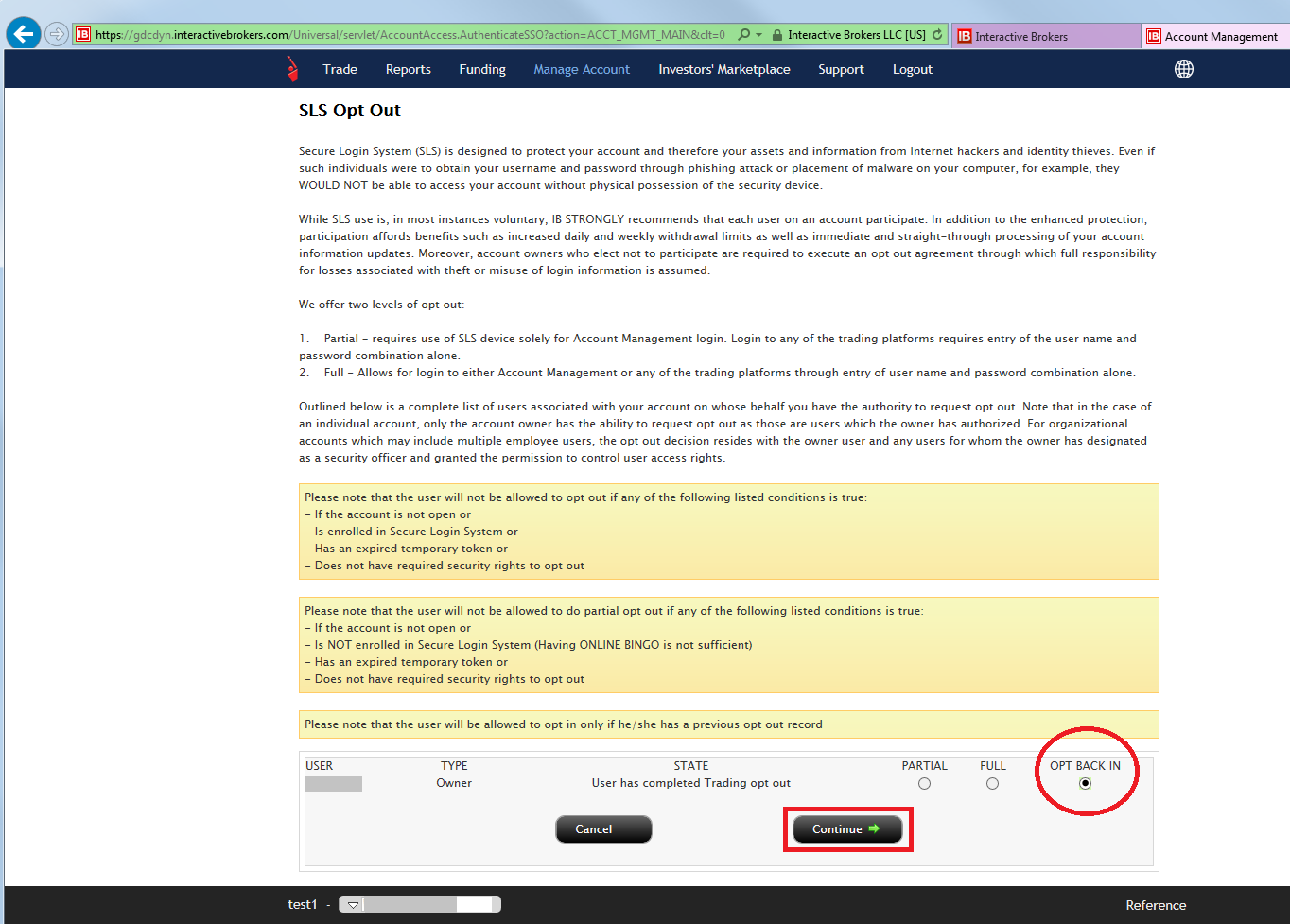Expand the address bar search dropdown arrow
The height and width of the screenshot is (924, 1290).
[758, 35]
